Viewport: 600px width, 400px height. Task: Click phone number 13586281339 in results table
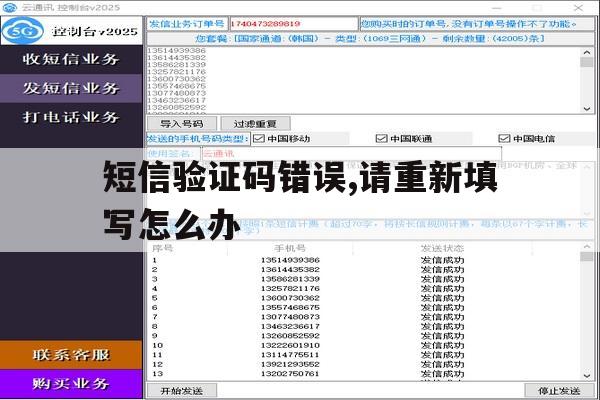click(290, 279)
